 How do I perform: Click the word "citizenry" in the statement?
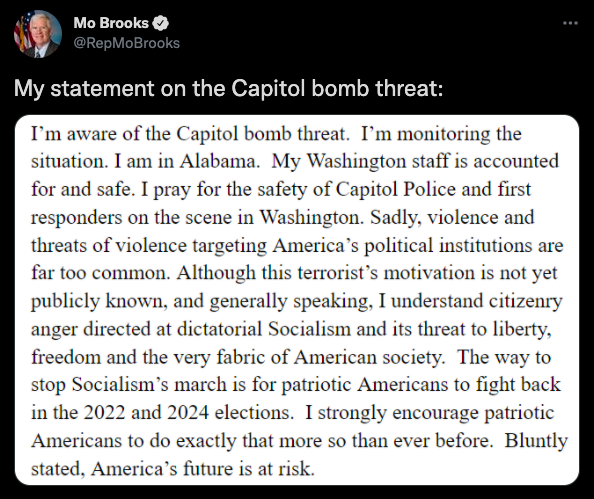(x=526, y=301)
